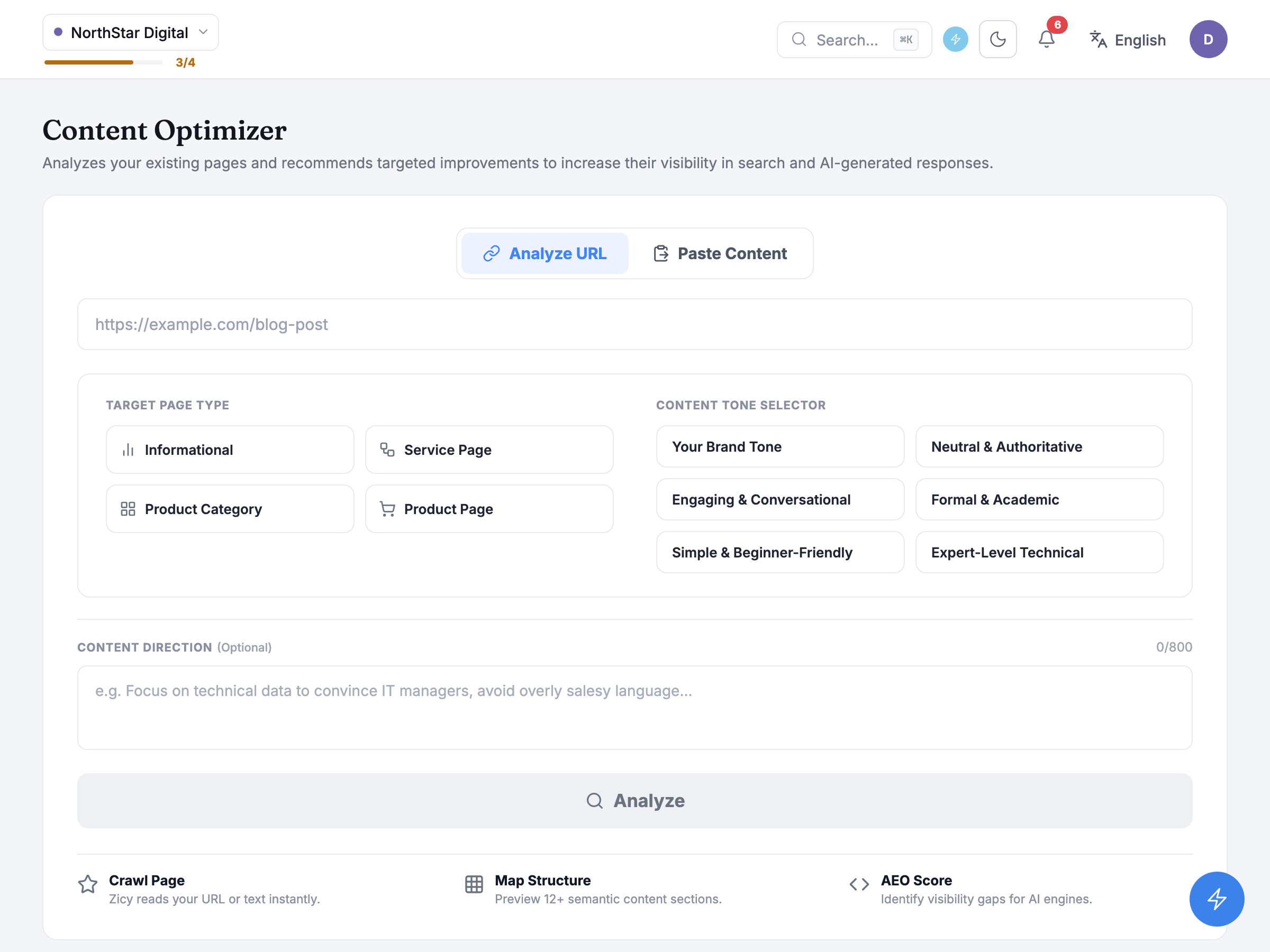
Task: Choose Your Brand Tone option
Action: [x=781, y=447]
